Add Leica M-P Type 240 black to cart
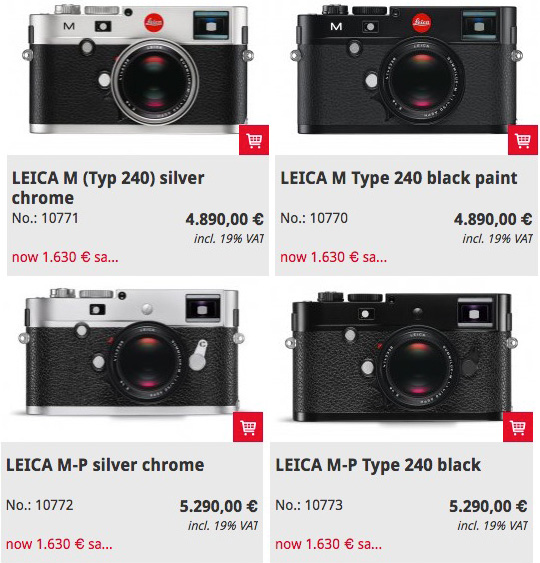The image size is (540, 563). (x=518, y=427)
